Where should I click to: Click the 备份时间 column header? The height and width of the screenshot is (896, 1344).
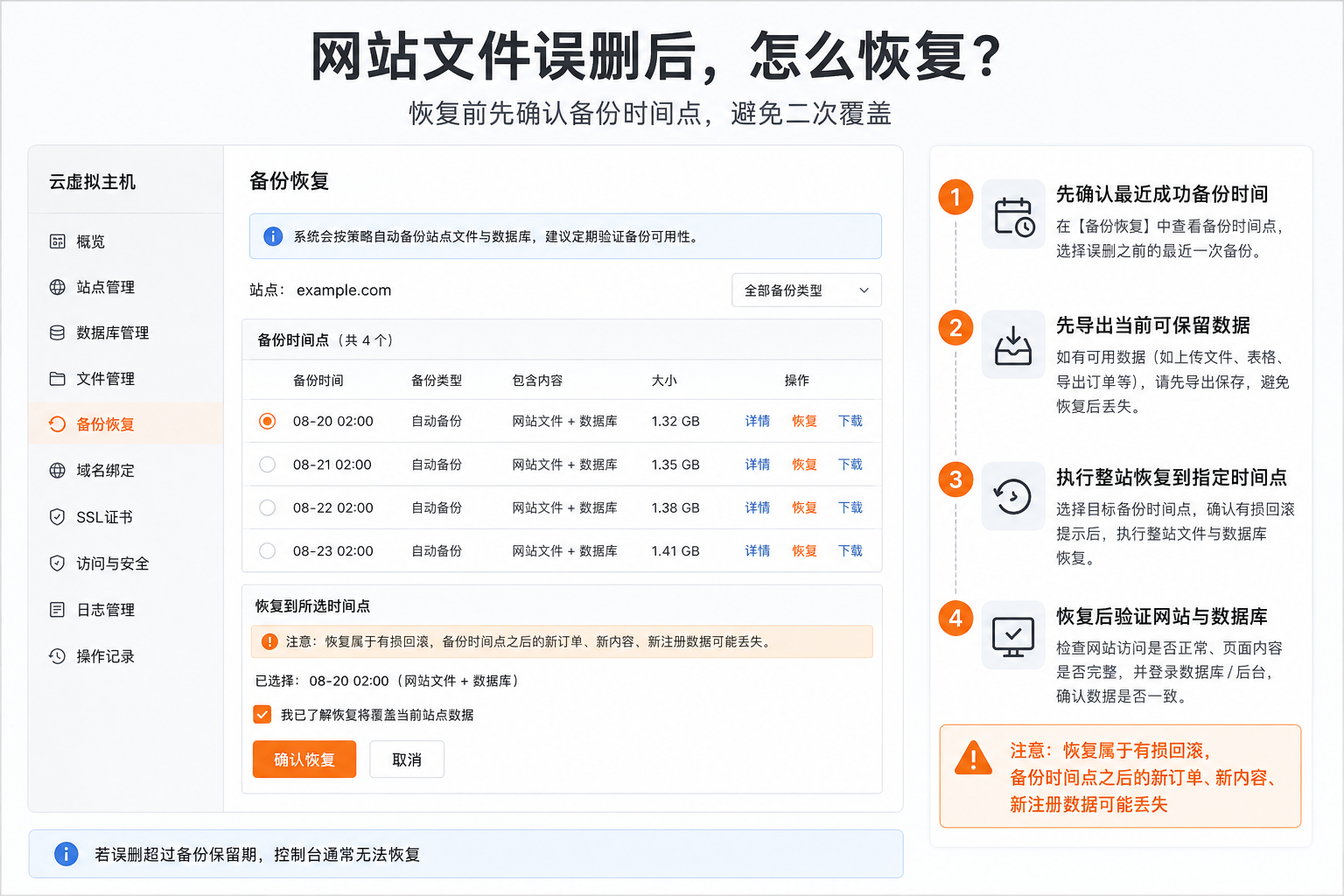pos(318,381)
